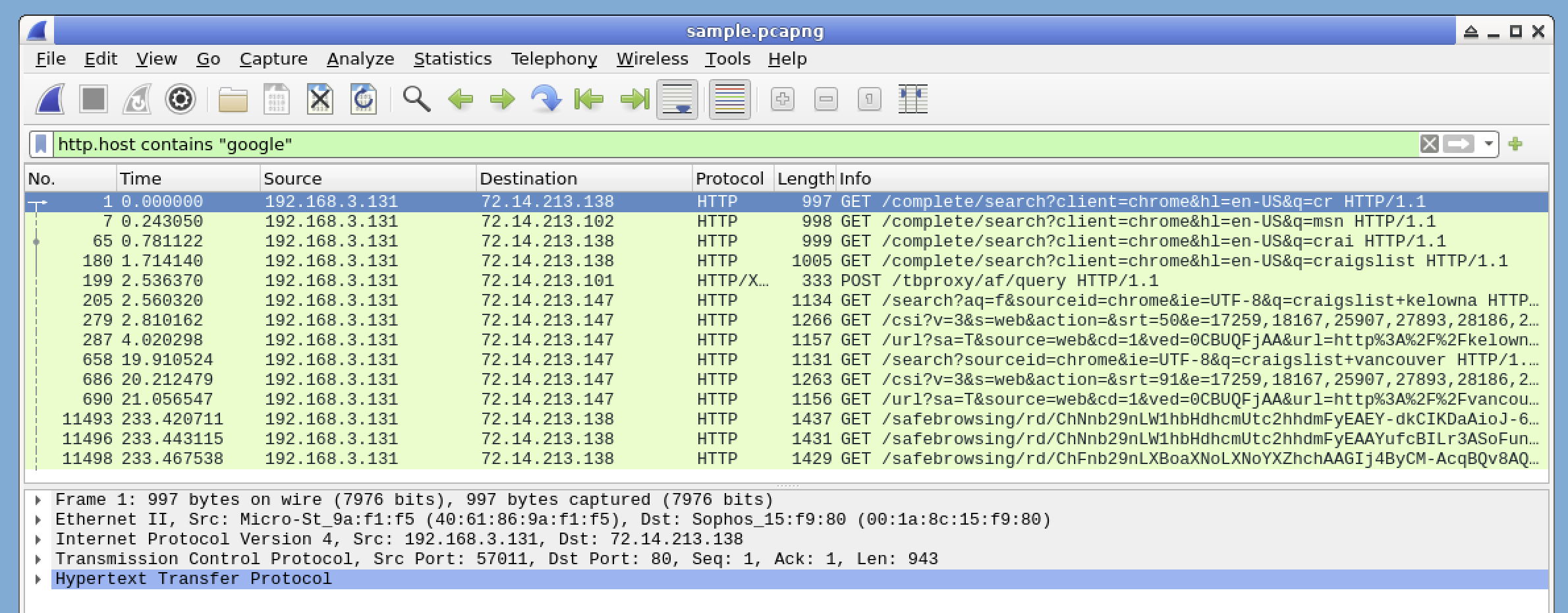Toggle auto-scroll during live capture
The image size is (1568, 613).
pos(677,100)
